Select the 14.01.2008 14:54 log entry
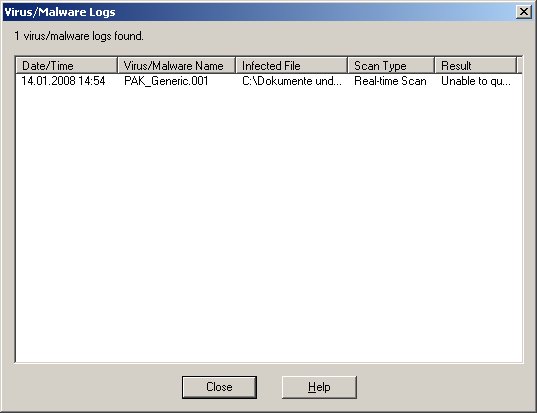537x413 pixels. (x=63, y=81)
